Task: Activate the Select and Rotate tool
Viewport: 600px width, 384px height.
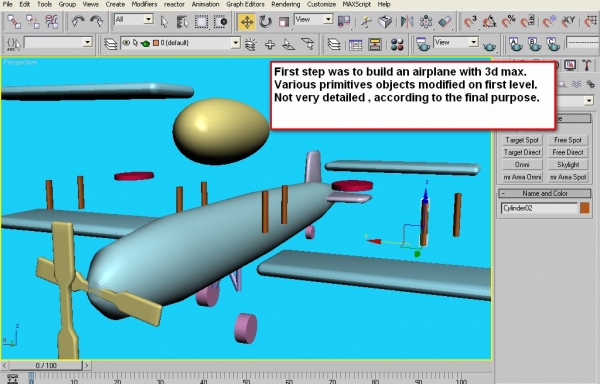Action: pos(265,22)
